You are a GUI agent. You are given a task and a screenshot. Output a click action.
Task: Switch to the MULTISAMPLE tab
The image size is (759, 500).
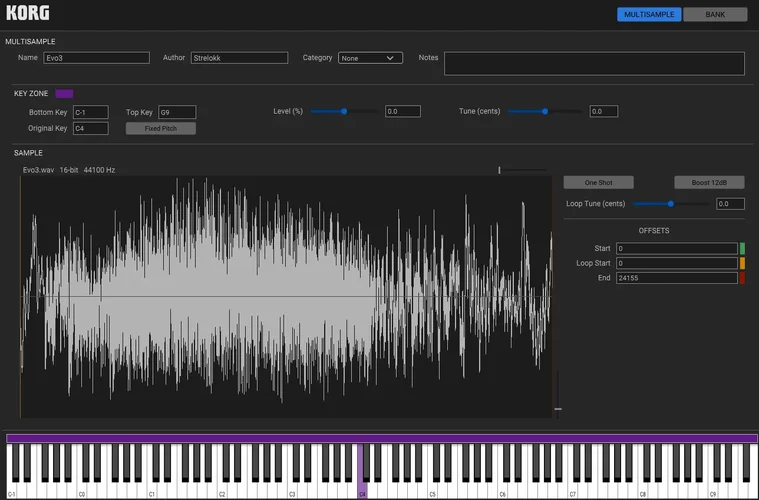(x=649, y=14)
